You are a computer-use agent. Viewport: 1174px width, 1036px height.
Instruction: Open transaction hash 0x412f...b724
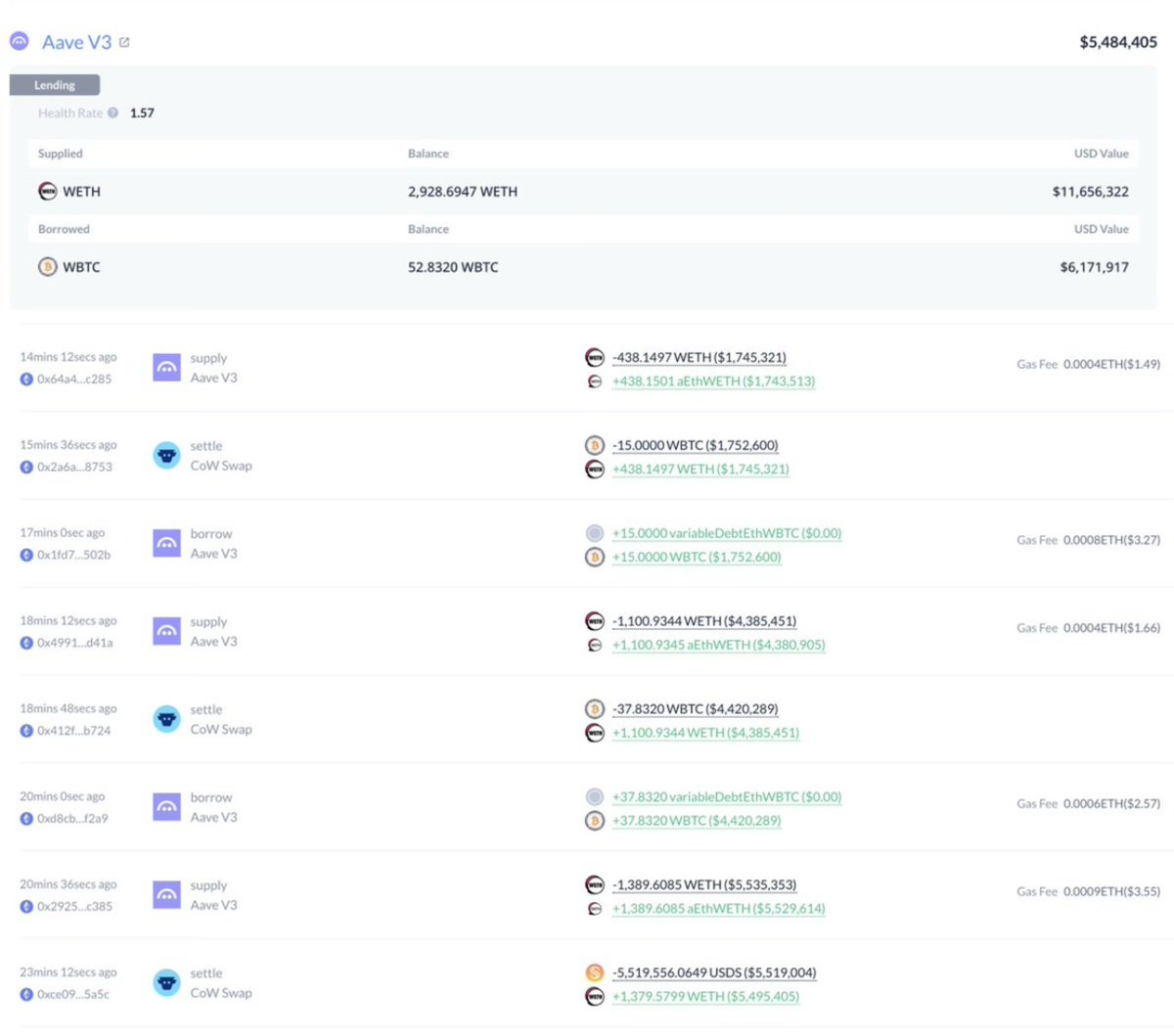point(73,730)
